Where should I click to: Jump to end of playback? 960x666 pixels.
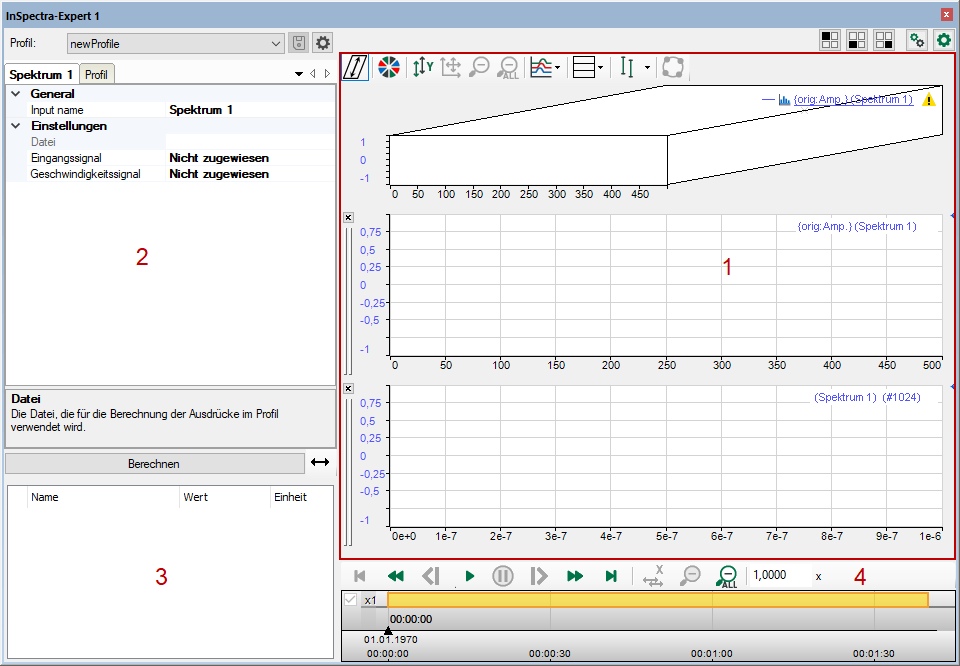[610, 576]
